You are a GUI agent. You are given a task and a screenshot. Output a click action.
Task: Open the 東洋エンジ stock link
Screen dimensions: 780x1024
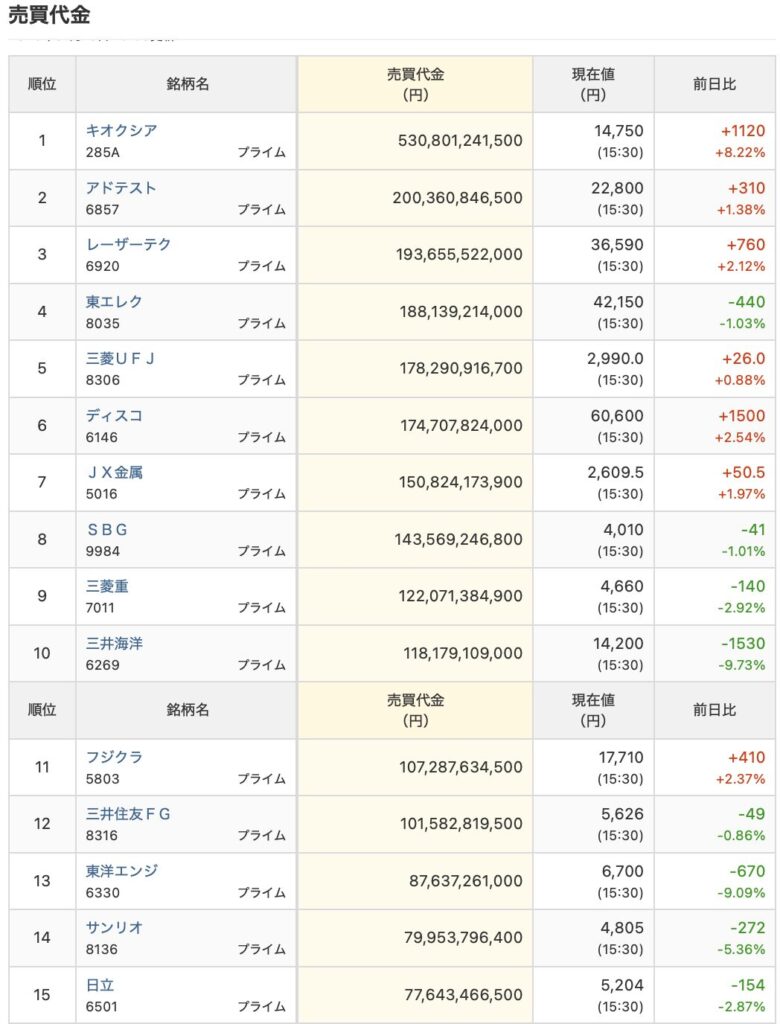pos(121,871)
